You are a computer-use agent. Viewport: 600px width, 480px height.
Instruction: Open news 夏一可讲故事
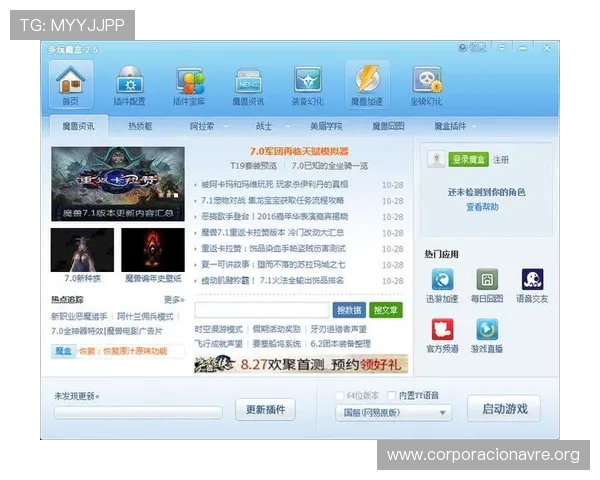(273, 265)
